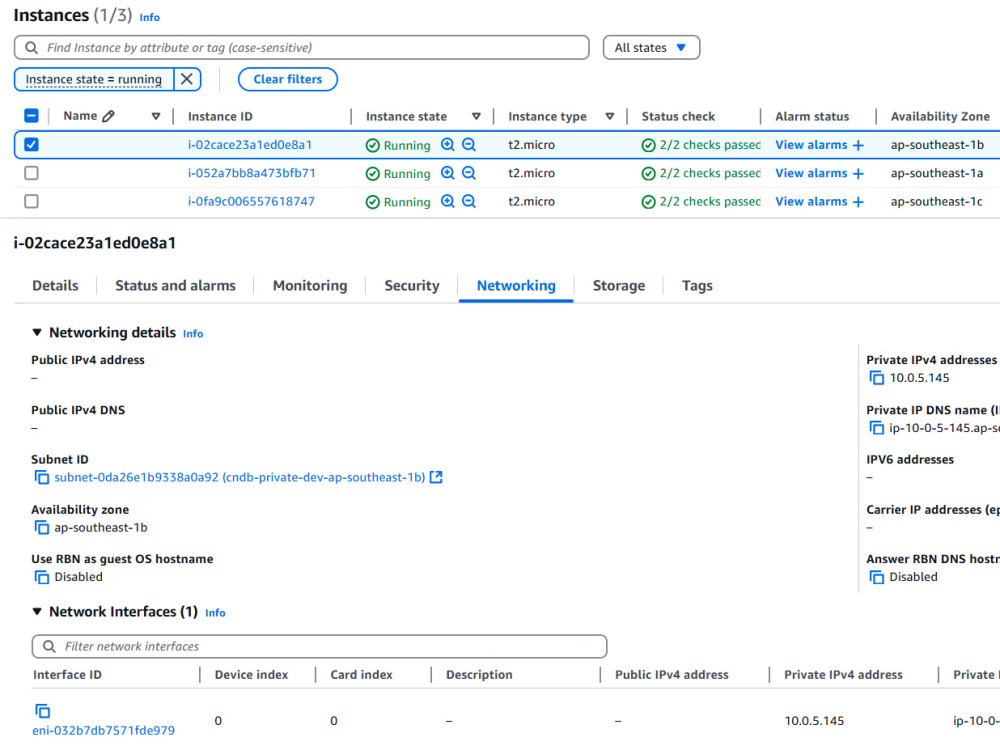
Task: Add alarm plus icon for ap-southeast-1c row
Action: (x=858, y=202)
